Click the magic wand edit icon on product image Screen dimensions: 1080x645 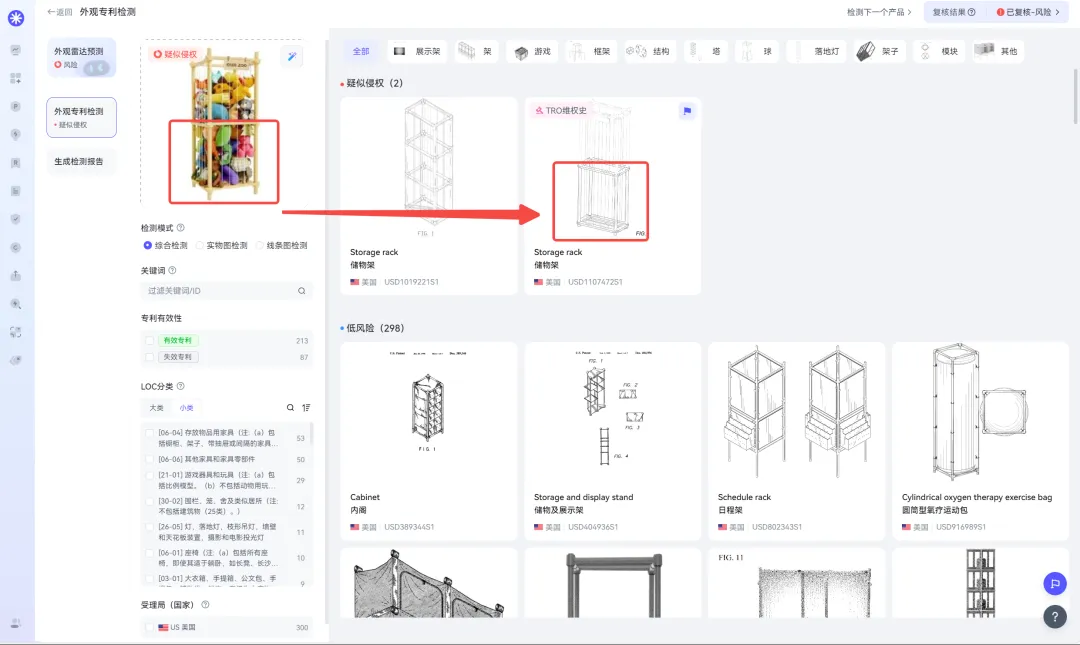pyautogui.click(x=292, y=57)
